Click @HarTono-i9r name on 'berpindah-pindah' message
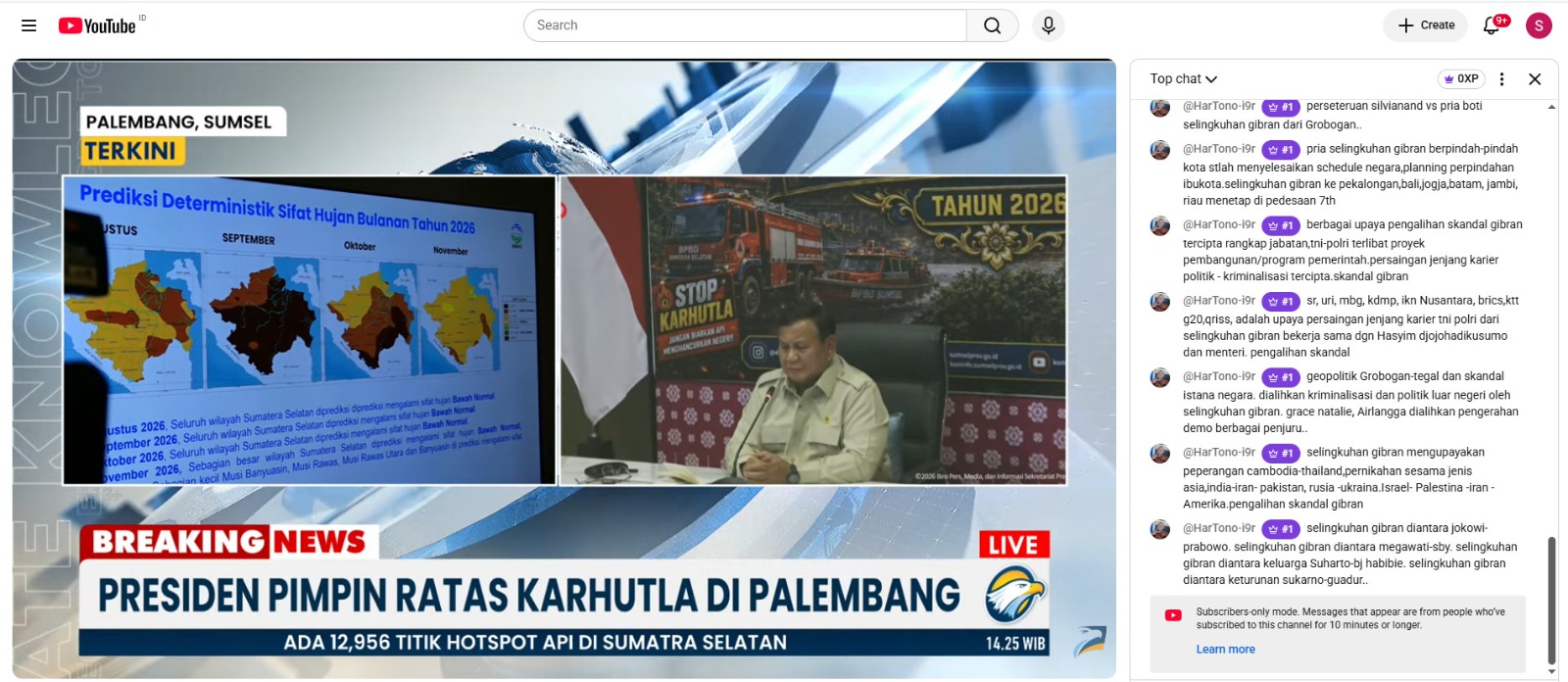 (1219, 149)
